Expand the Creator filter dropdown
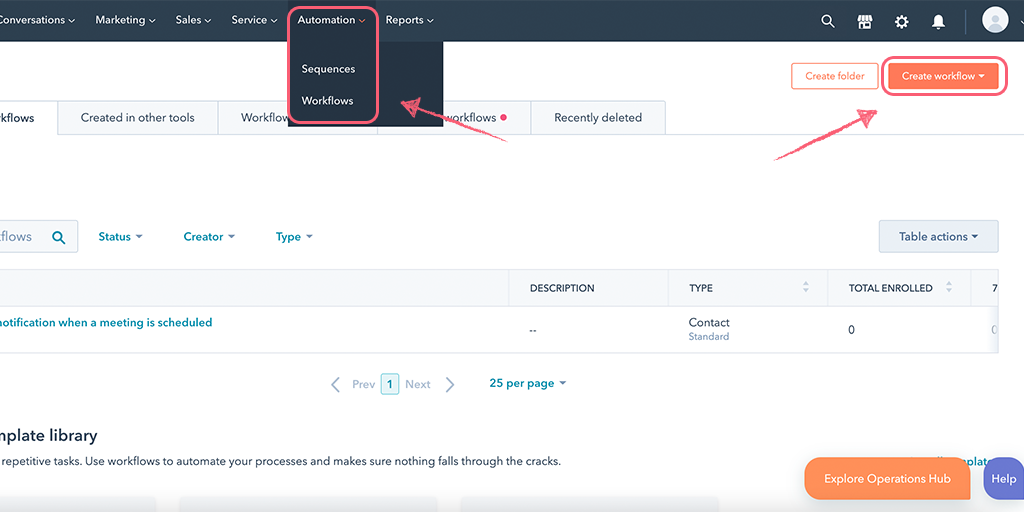Viewport: 1024px width, 512px height. click(209, 237)
